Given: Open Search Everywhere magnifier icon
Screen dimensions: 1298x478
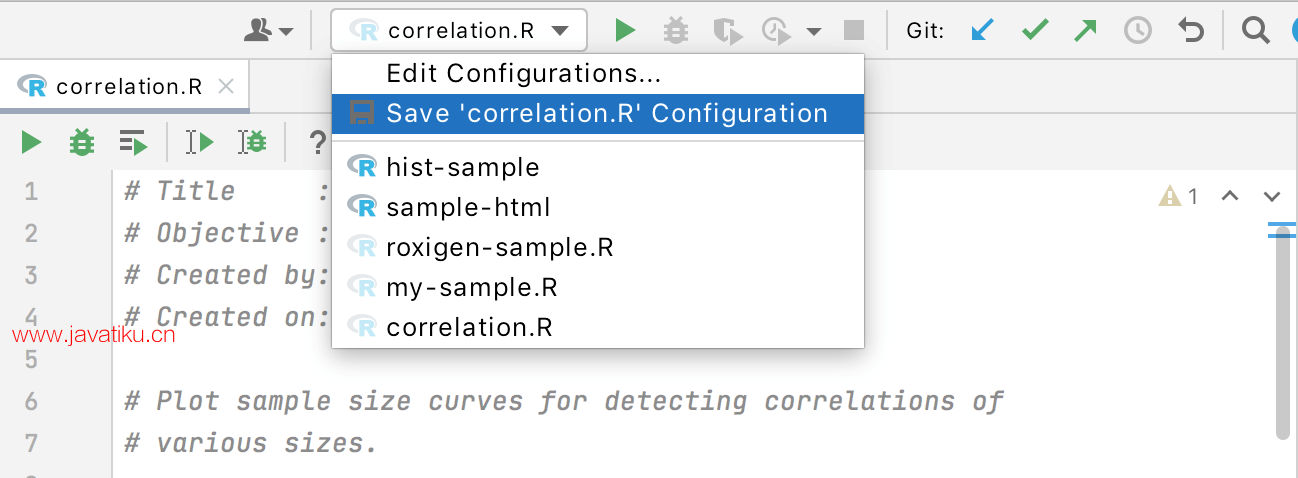Looking at the screenshot, I should click(x=1255, y=31).
